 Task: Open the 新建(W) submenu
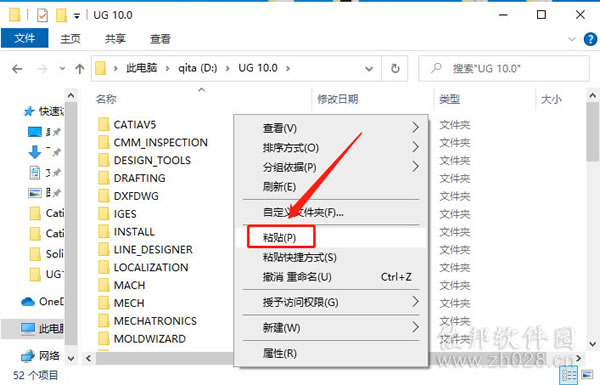point(331,328)
